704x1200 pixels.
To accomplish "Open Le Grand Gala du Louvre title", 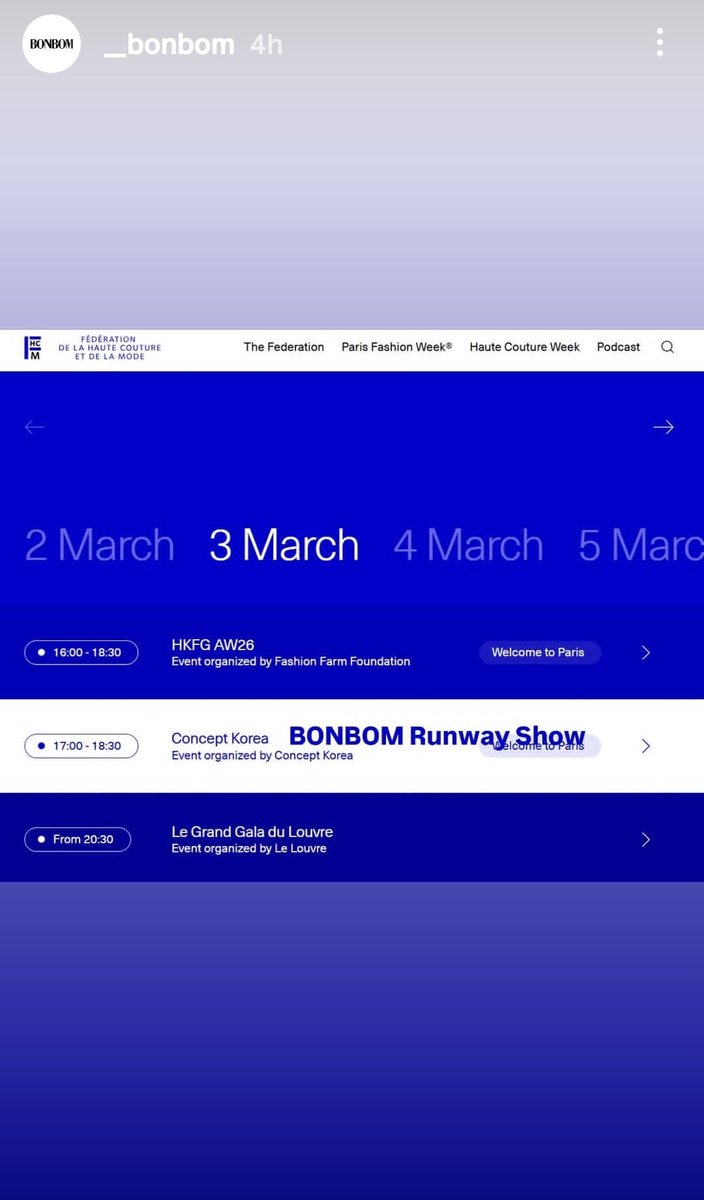I will (252, 832).
